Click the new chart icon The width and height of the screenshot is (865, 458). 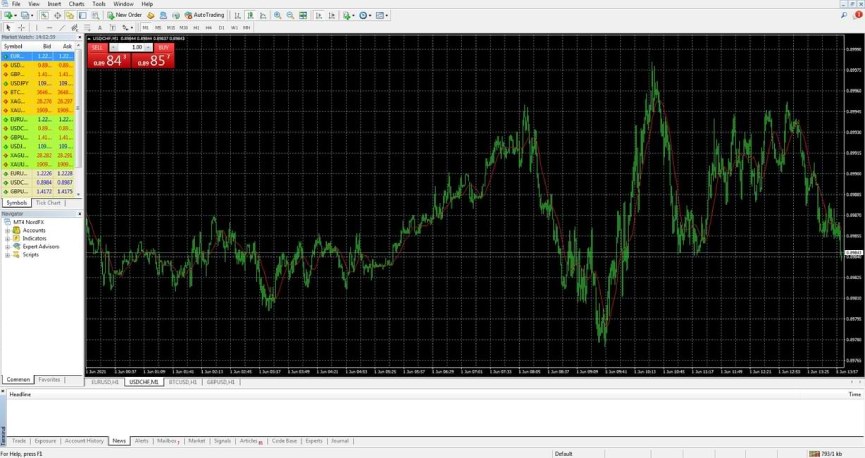pyautogui.click(x=8, y=15)
